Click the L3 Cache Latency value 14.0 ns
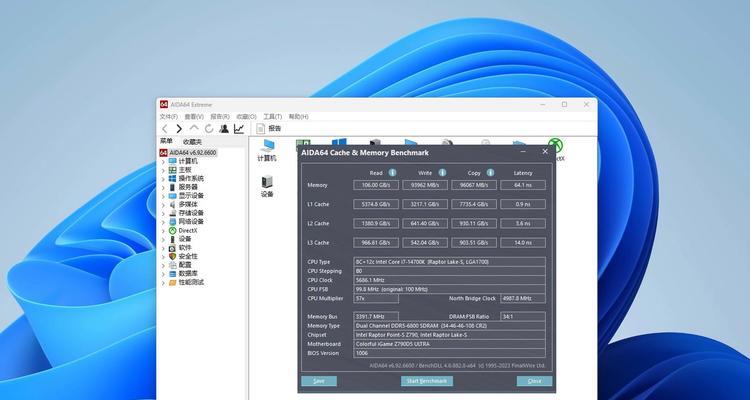This screenshot has width=750, height=400. (x=523, y=243)
